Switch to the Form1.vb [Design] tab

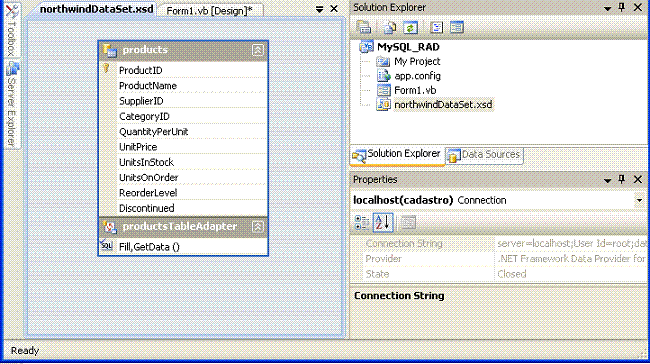coord(209,10)
